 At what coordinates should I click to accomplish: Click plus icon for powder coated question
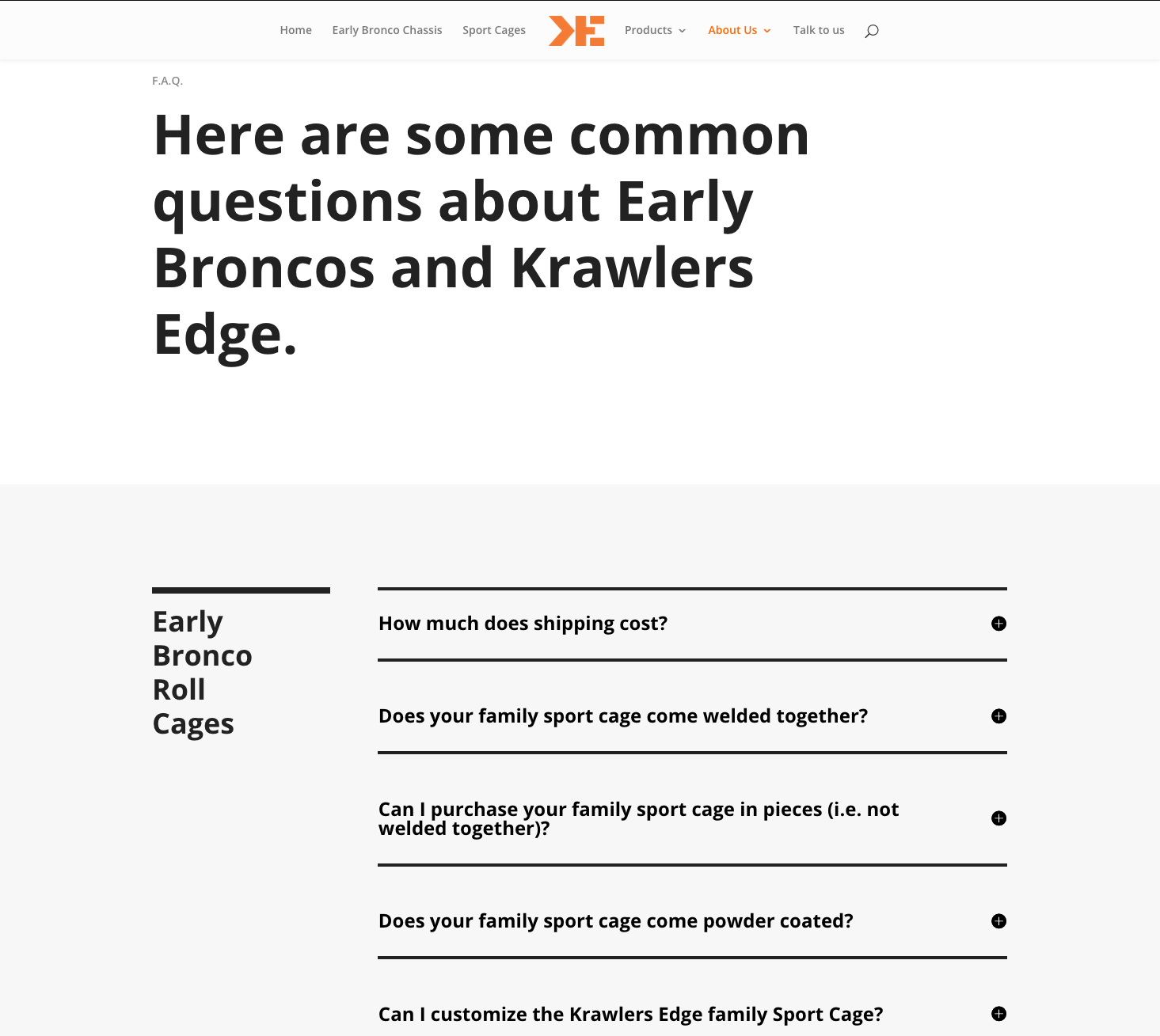click(x=999, y=921)
